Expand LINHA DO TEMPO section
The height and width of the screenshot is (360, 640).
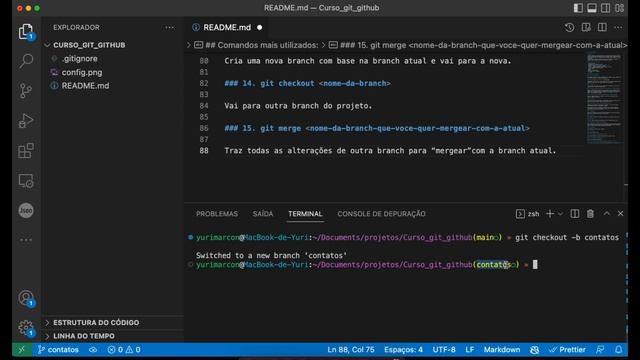pos(84,336)
